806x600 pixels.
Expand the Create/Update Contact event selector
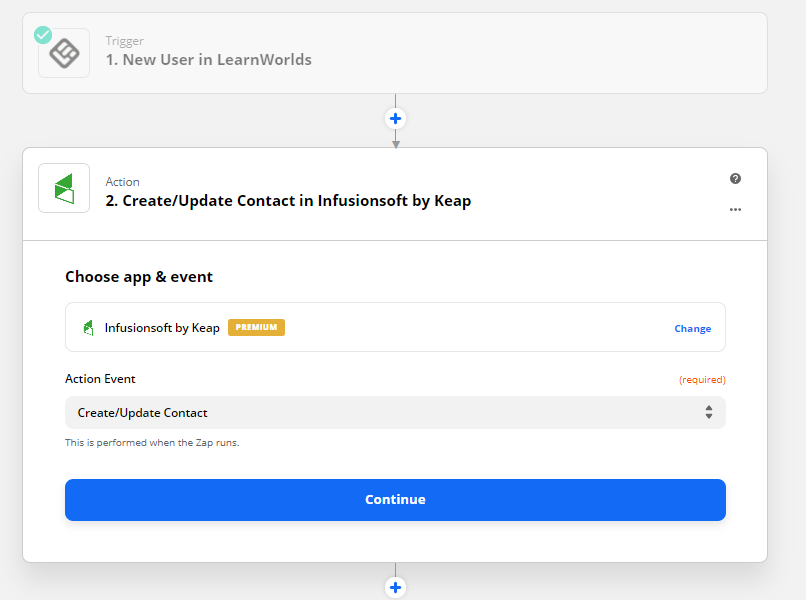[395, 411]
